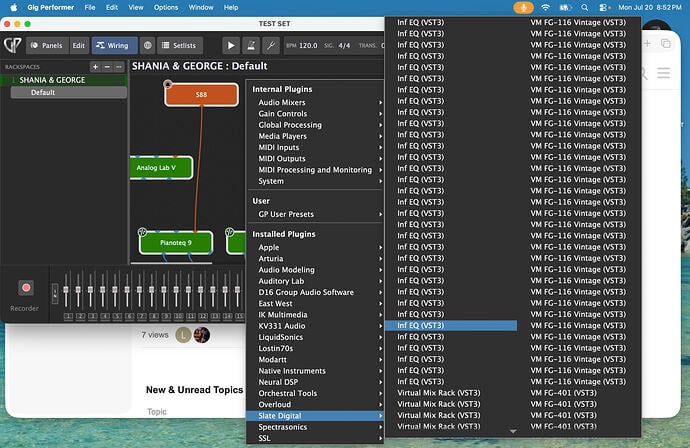The image size is (690, 448).
Task: Open the Slate Digital plugins entry
Action: pos(316,416)
